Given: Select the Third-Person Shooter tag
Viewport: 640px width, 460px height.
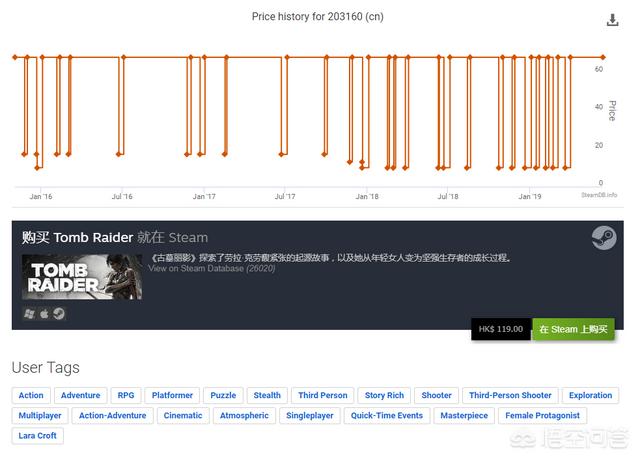Looking at the screenshot, I should [510, 396].
